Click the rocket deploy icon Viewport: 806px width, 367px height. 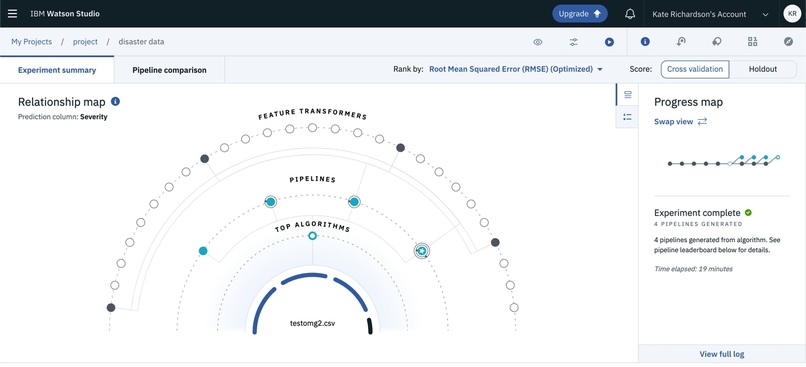tap(717, 42)
